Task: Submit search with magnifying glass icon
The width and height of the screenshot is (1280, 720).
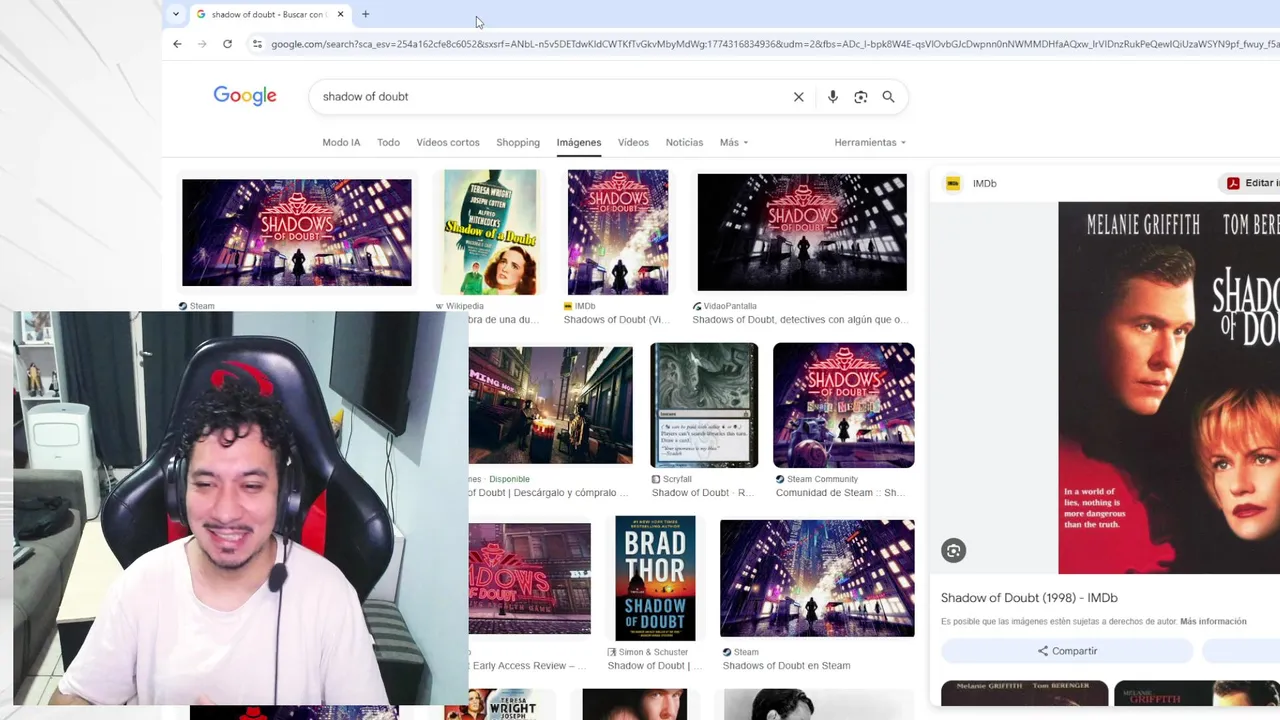Action: [888, 97]
